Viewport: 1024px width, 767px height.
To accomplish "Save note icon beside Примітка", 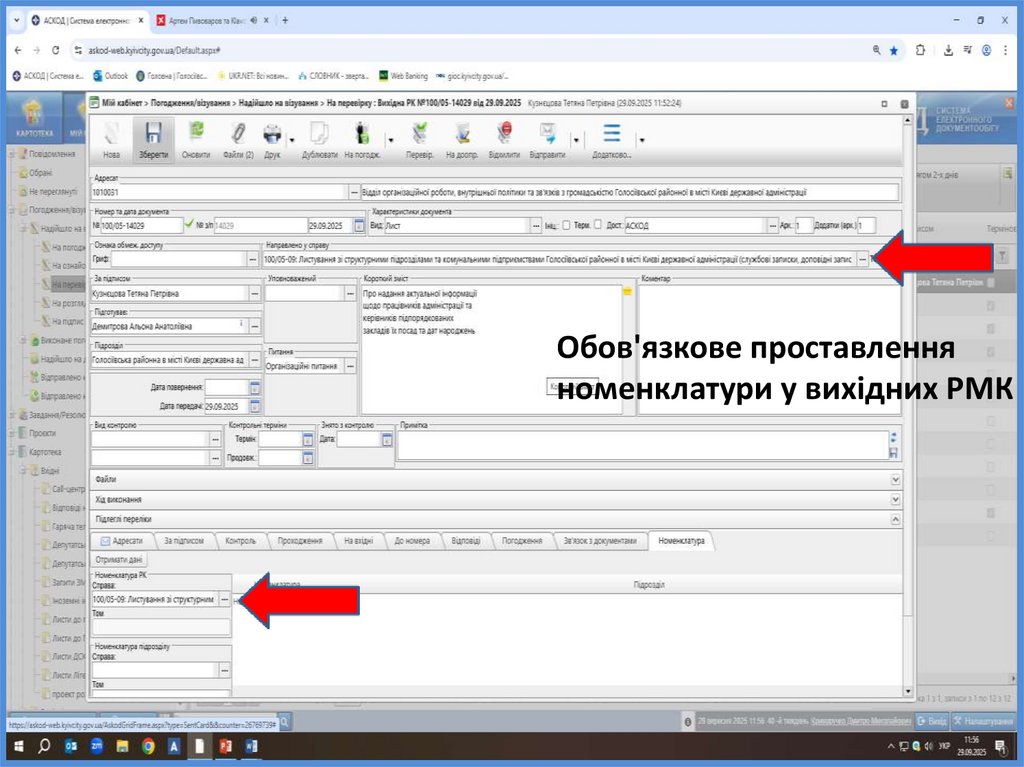I will [x=893, y=453].
